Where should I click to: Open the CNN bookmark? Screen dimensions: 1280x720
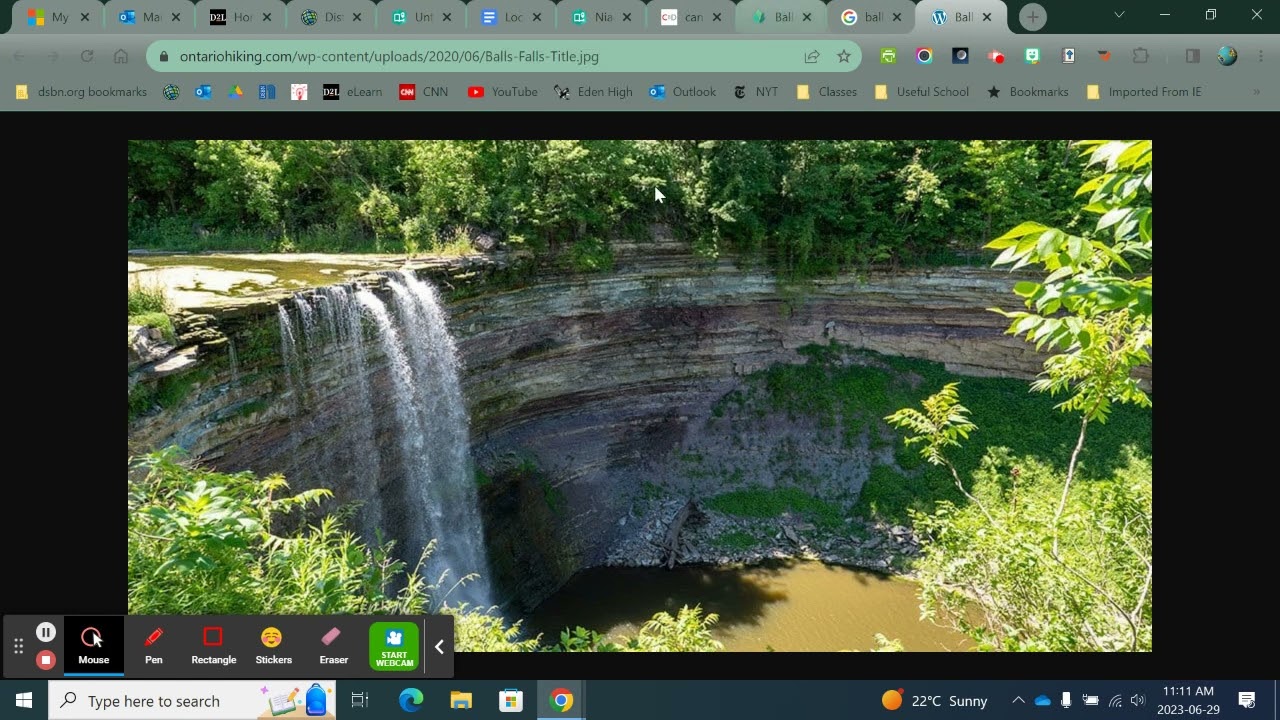click(x=424, y=92)
